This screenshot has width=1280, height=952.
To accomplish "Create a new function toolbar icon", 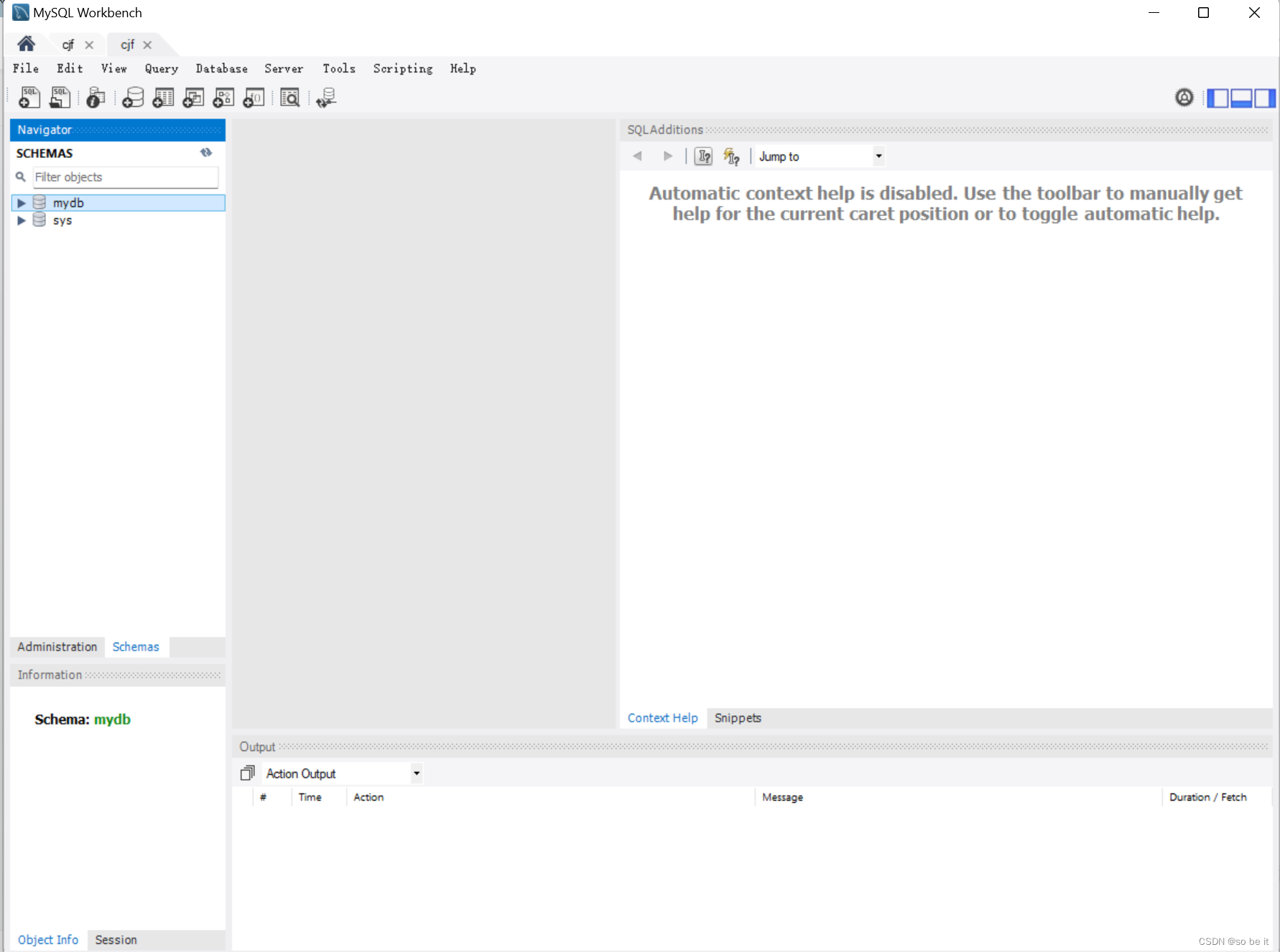I will 254,97.
